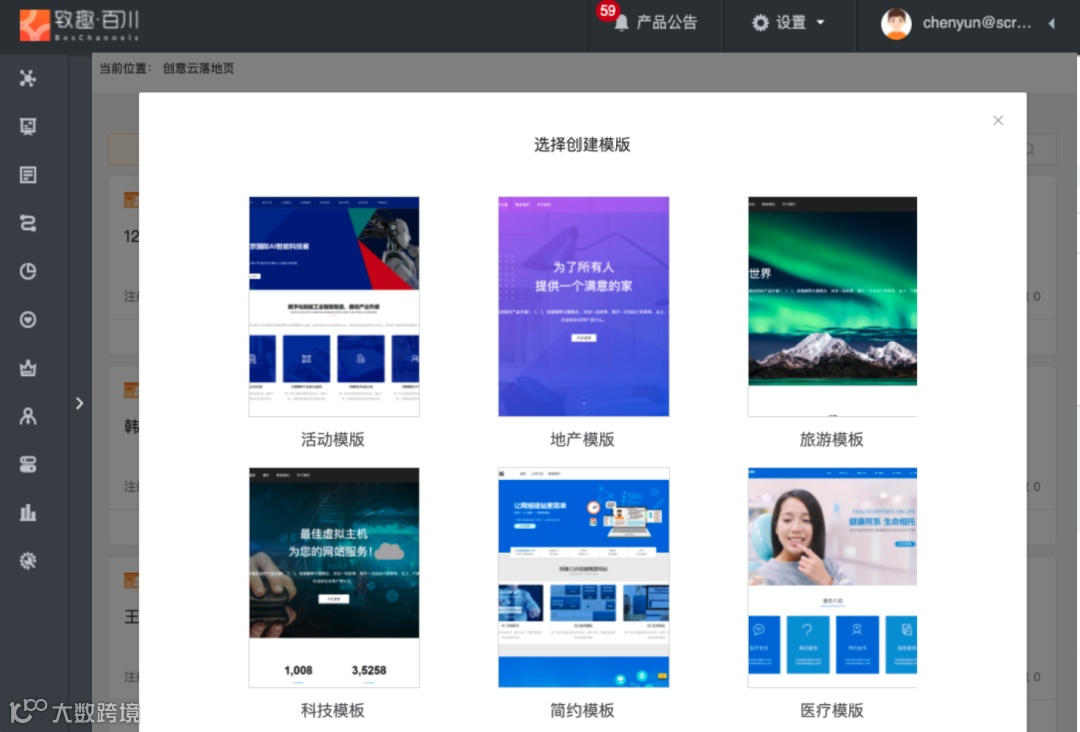Click the heart circle sidebar icon

(28, 320)
